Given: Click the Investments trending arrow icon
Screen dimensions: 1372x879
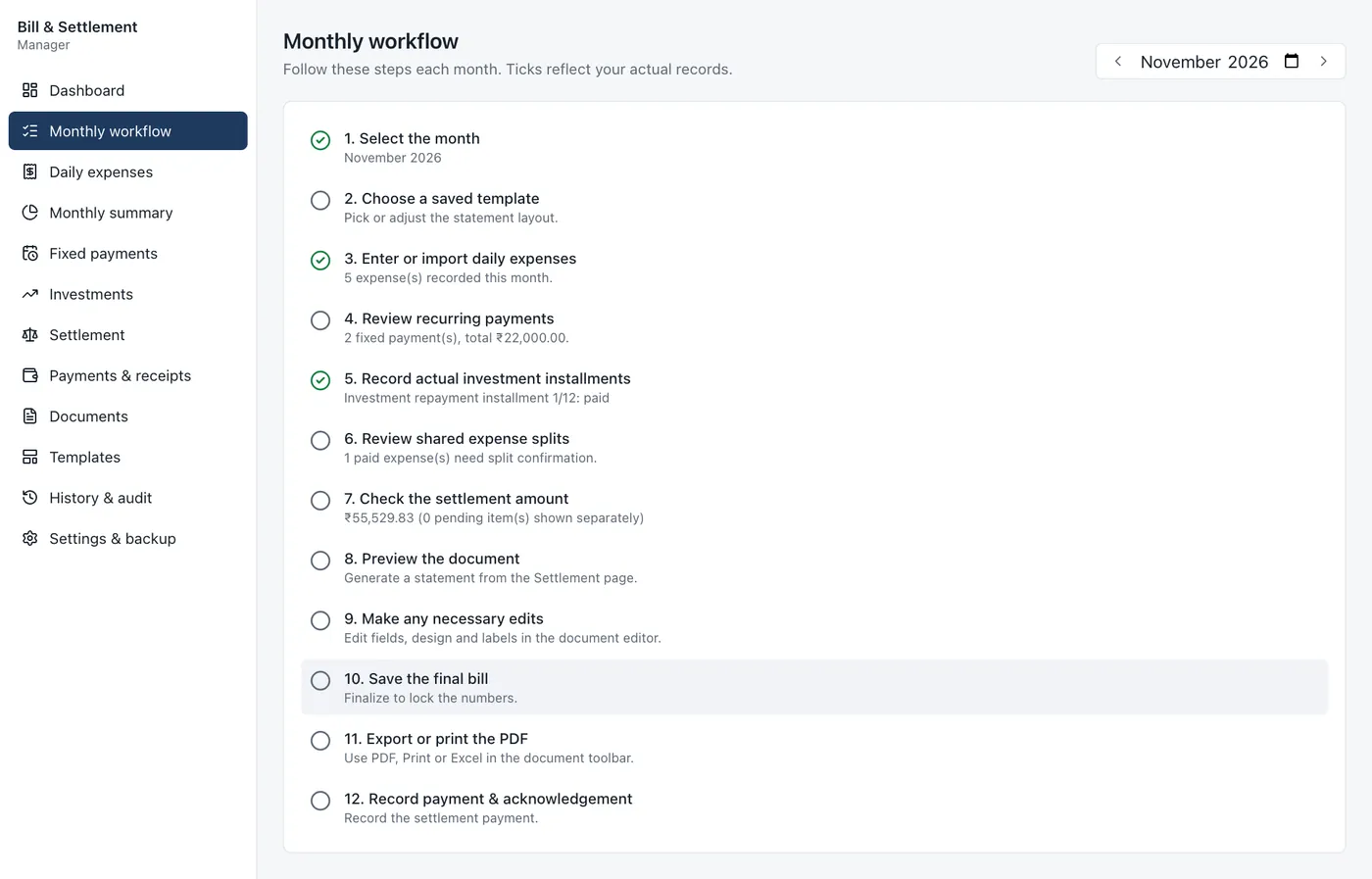Looking at the screenshot, I should point(30,294).
